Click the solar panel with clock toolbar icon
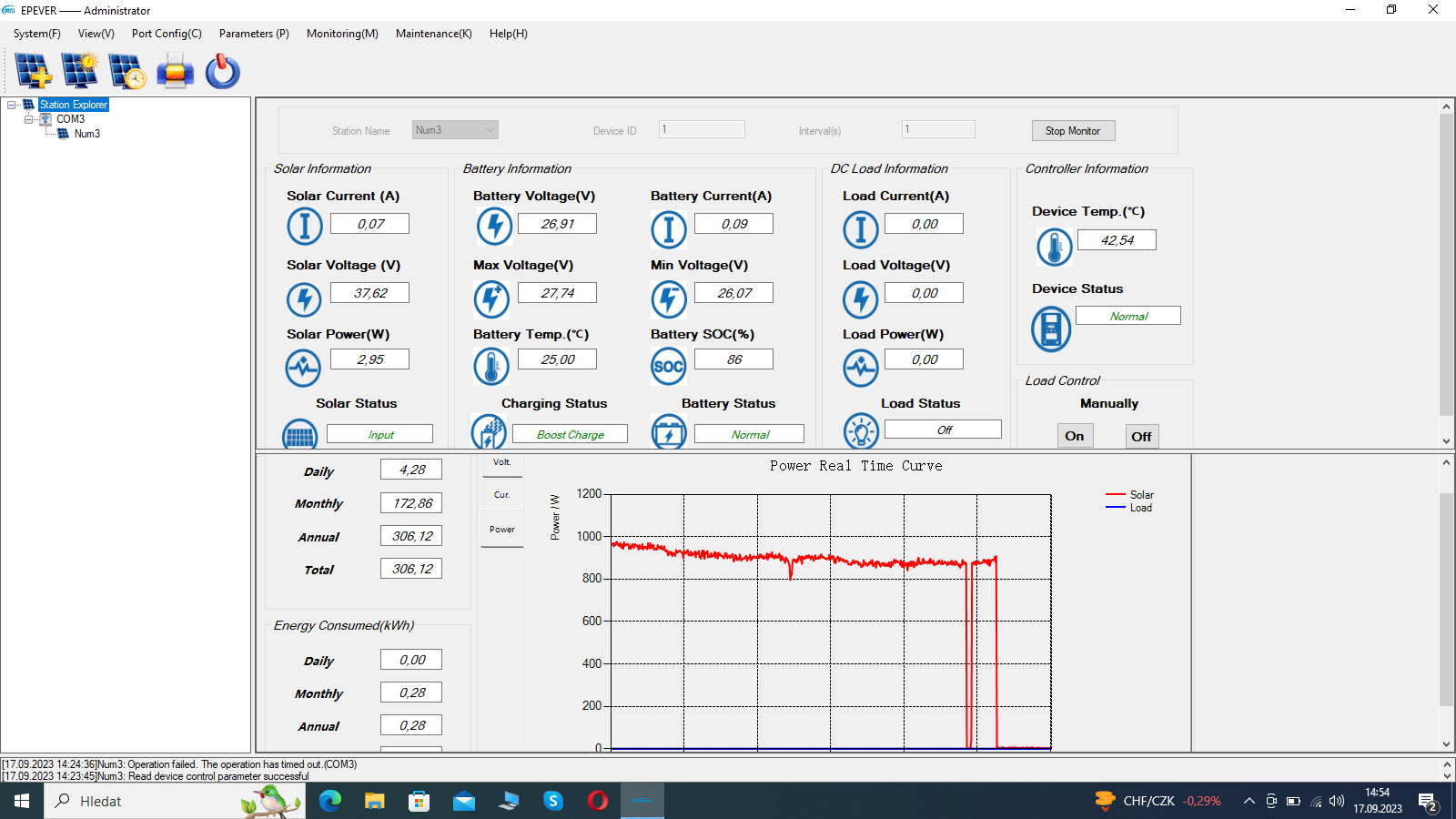The height and width of the screenshot is (819, 1456). pyautogui.click(x=127, y=71)
